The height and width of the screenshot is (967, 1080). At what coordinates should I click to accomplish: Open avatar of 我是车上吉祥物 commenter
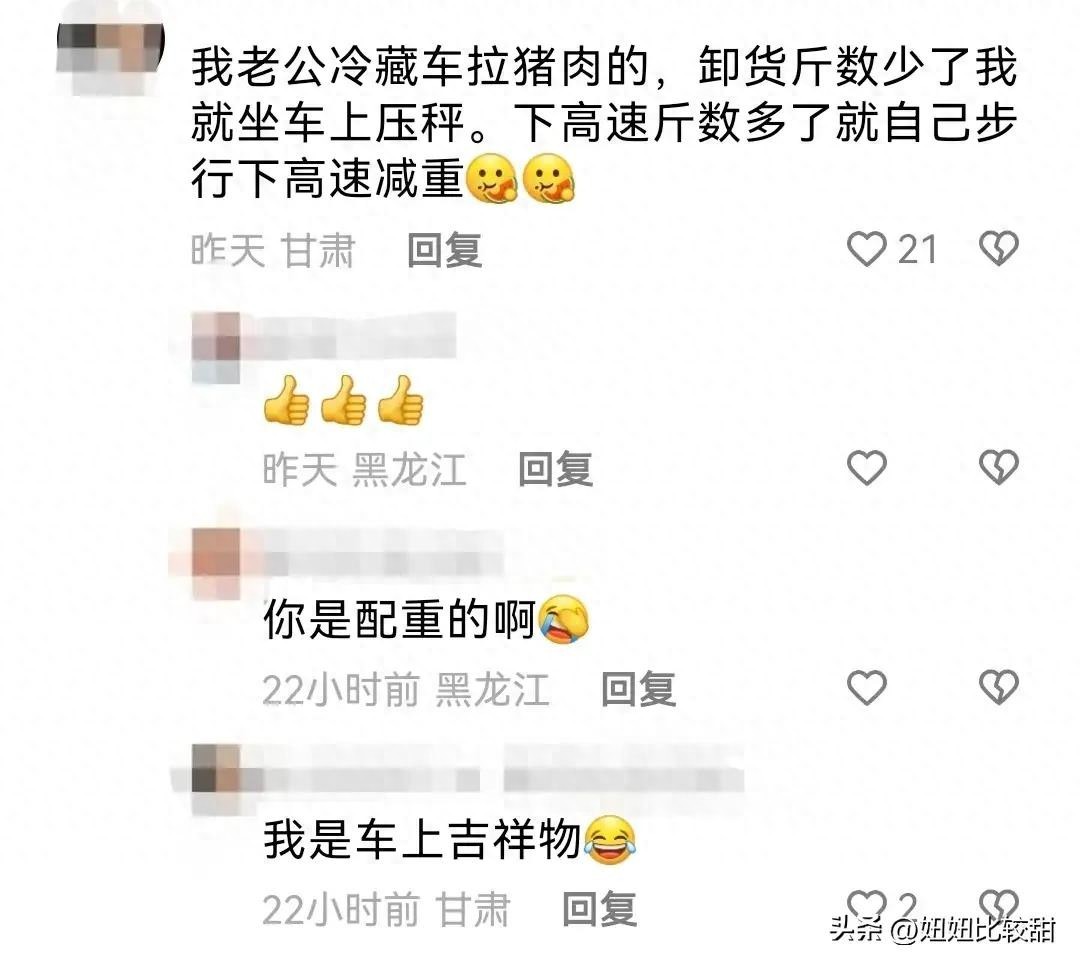[x=216, y=780]
